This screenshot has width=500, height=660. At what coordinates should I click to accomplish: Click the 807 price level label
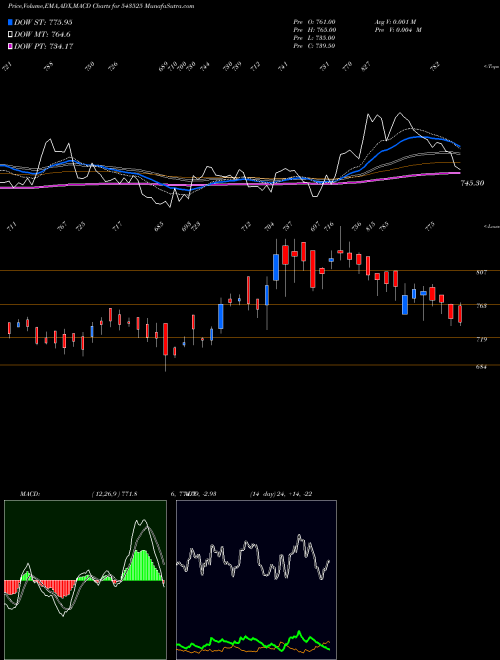[x=482, y=272]
